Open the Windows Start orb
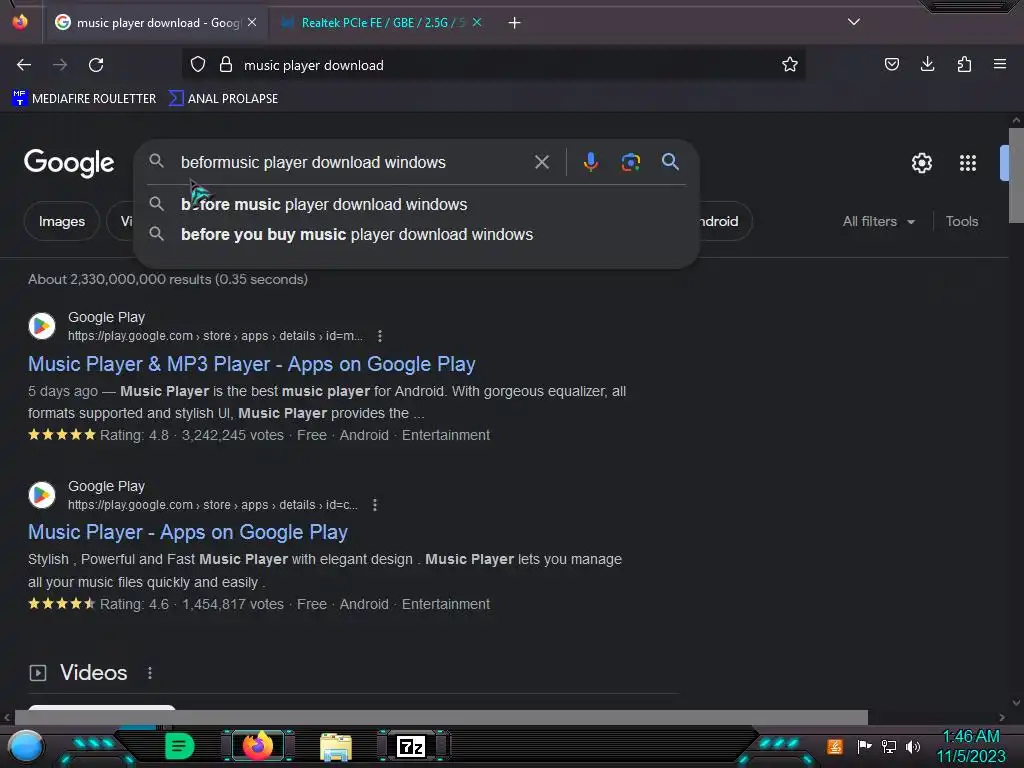 (26, 746)
